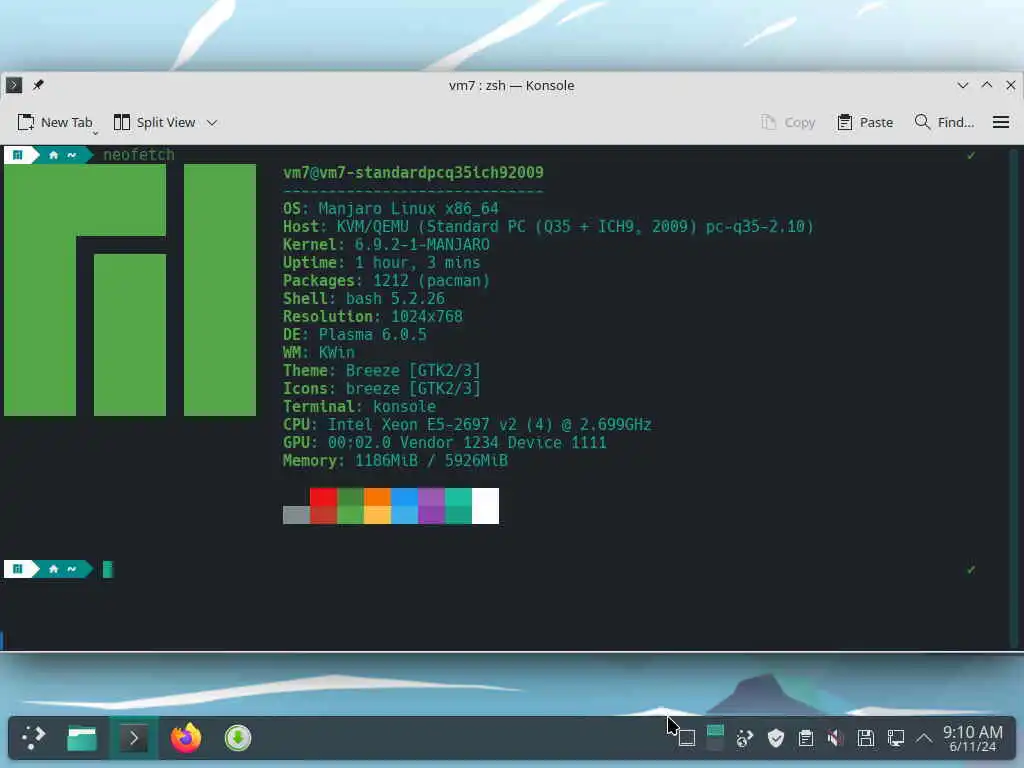This screenshot has width=1024, height=768.
Task: Close the Konsole window
Action: pyautogui.click(x=1010, y=86)
